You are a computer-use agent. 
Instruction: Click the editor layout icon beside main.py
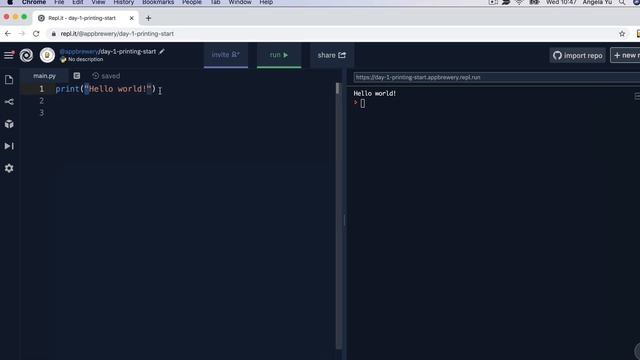pos(77,76)
